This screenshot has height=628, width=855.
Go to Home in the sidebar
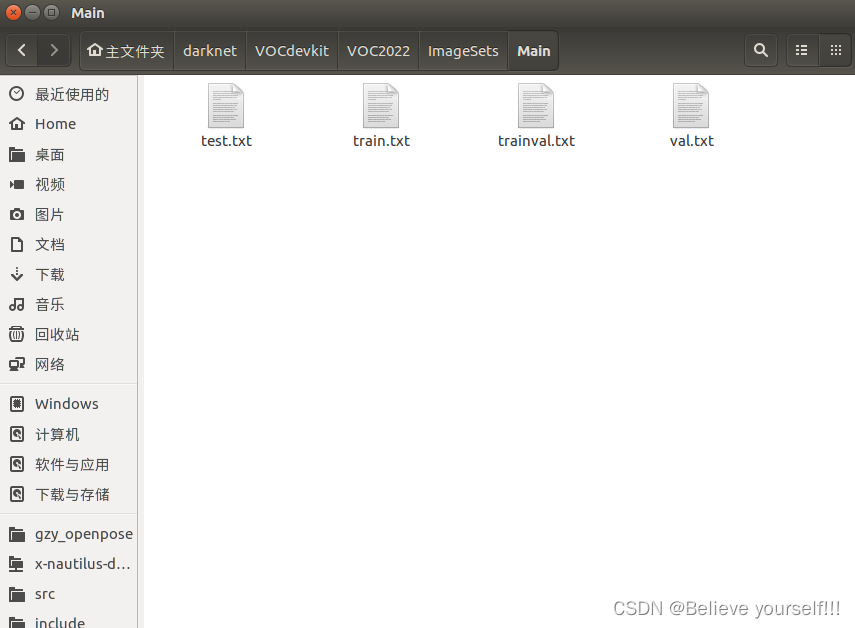point(69,124)
